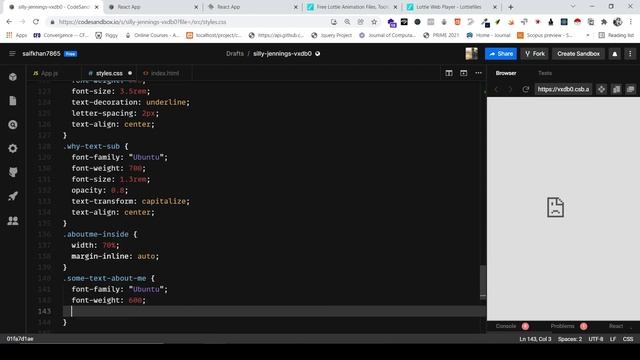Go forward in the preview browser
Viewport: 640px width, 360px height.
[x=510, y=89]
